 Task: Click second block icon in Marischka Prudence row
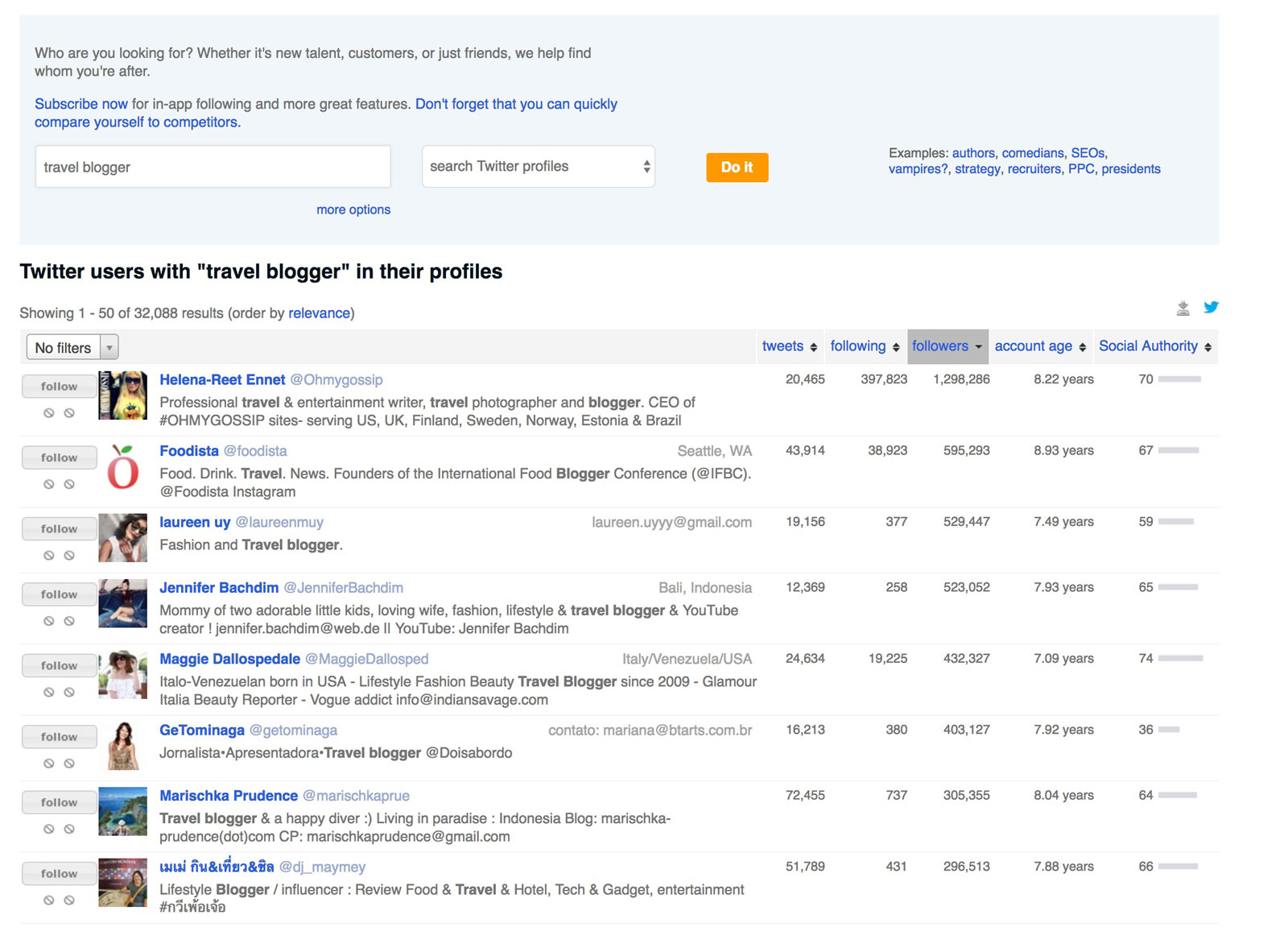pos(69,830)
